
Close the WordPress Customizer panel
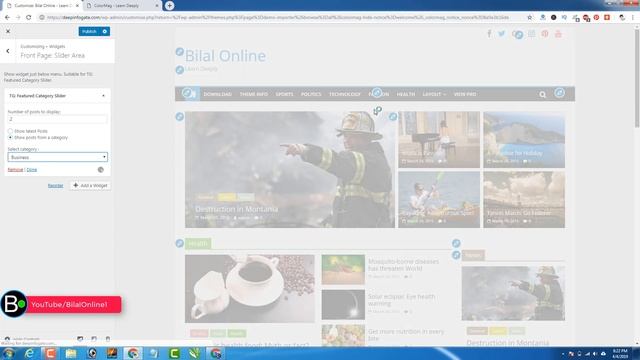click(x=8, y=31)
